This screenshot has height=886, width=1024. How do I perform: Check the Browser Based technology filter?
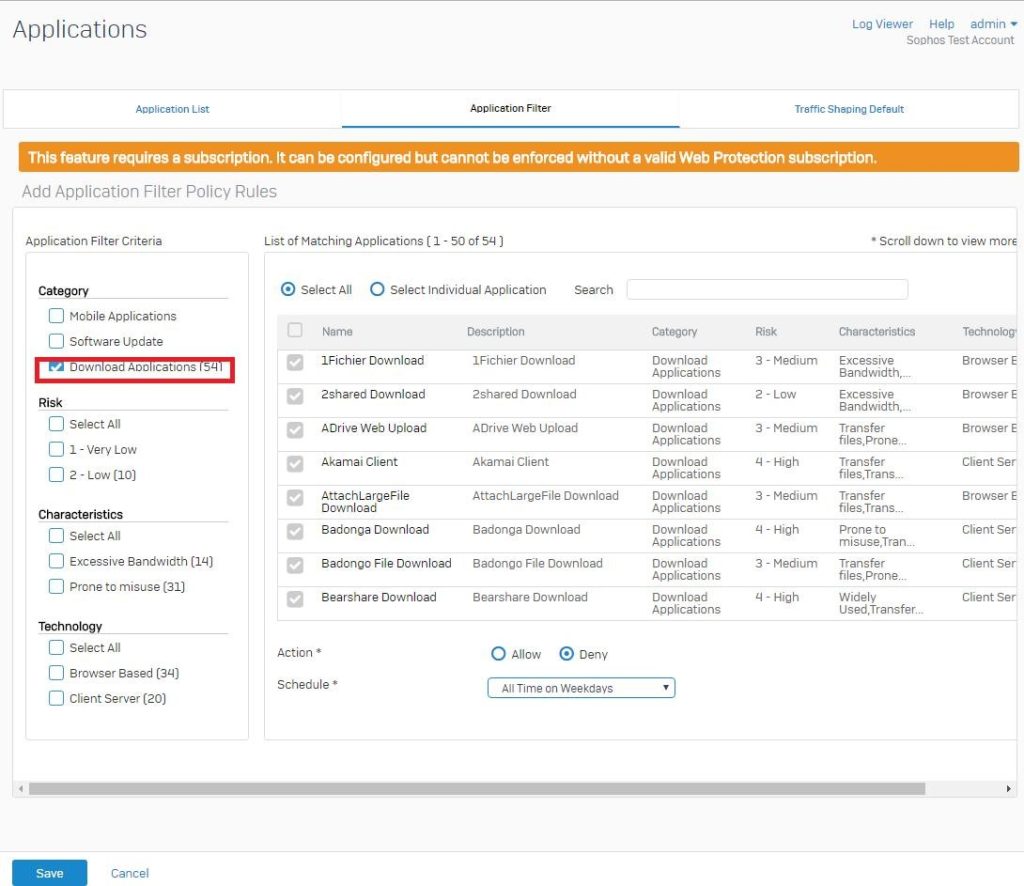coord(57,673)
